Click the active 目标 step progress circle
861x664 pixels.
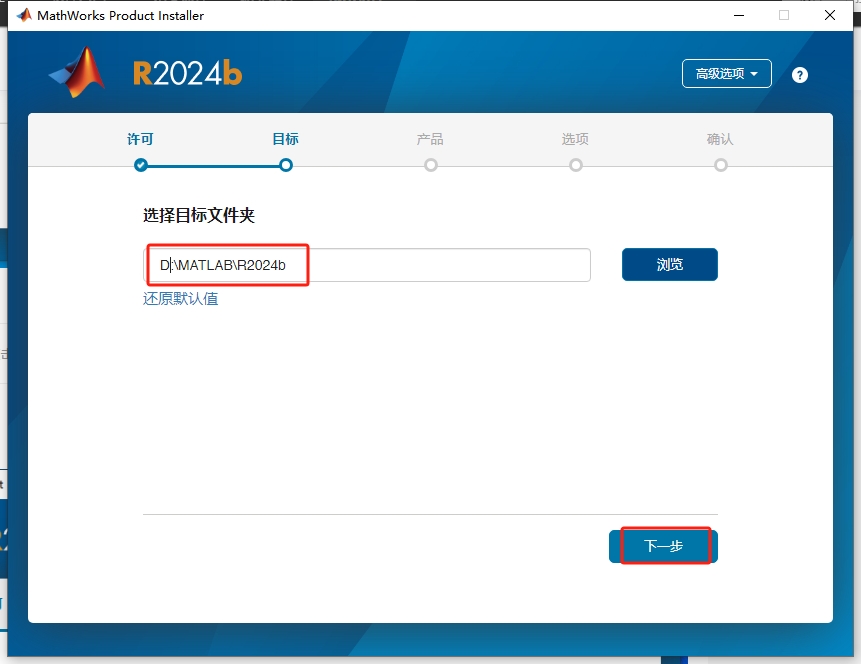tap(285, 165)
